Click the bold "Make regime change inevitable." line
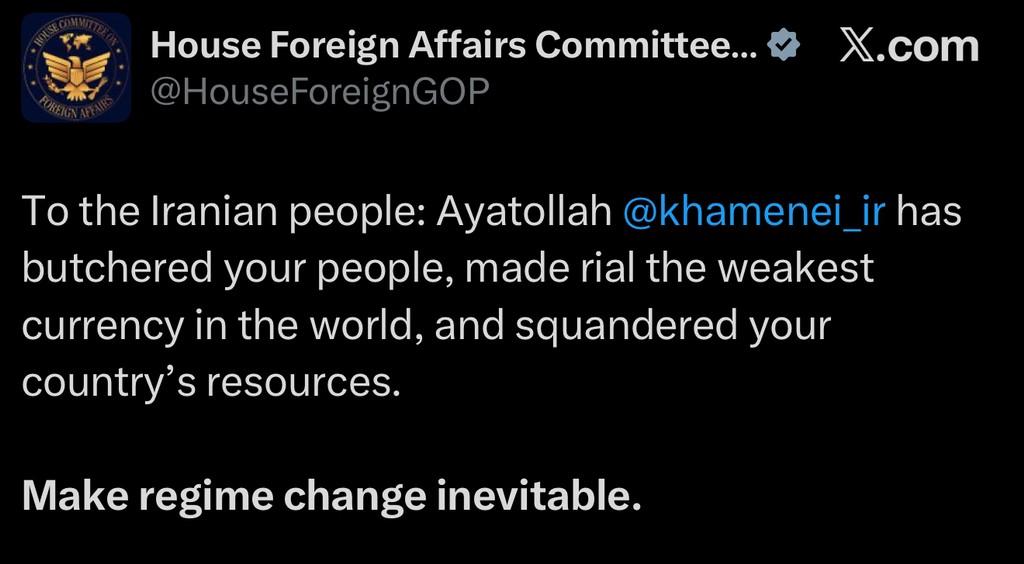1024x564 pixels. pyautogui.click(x=330, y=495)
